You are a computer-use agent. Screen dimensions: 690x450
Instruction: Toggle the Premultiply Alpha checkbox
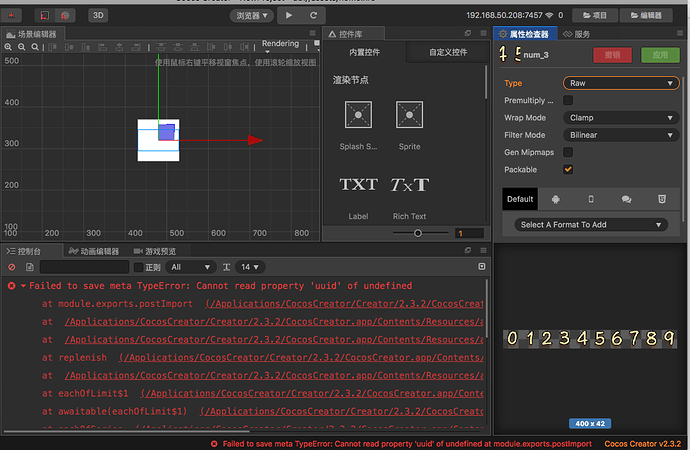568,100
